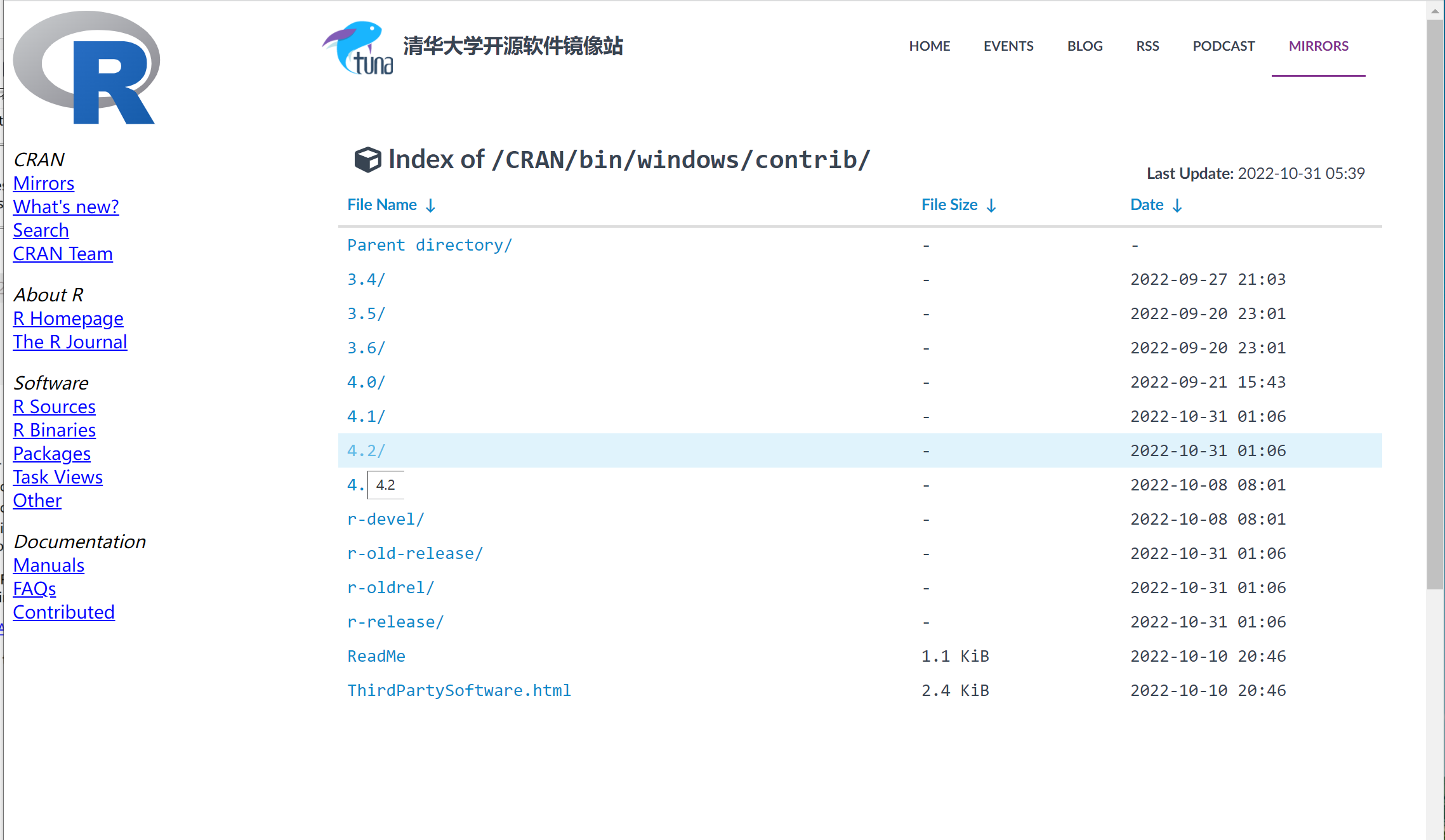This screenshot has height=840, width=1445.
Task: Open the 4.1/ directory
Action: (366, 416)
